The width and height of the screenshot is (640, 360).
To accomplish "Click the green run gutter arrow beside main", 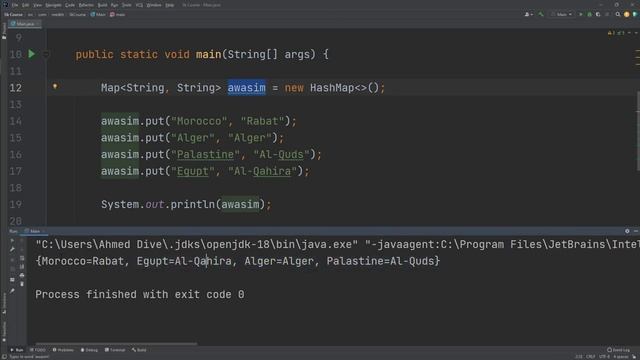I will coord(31,54).
